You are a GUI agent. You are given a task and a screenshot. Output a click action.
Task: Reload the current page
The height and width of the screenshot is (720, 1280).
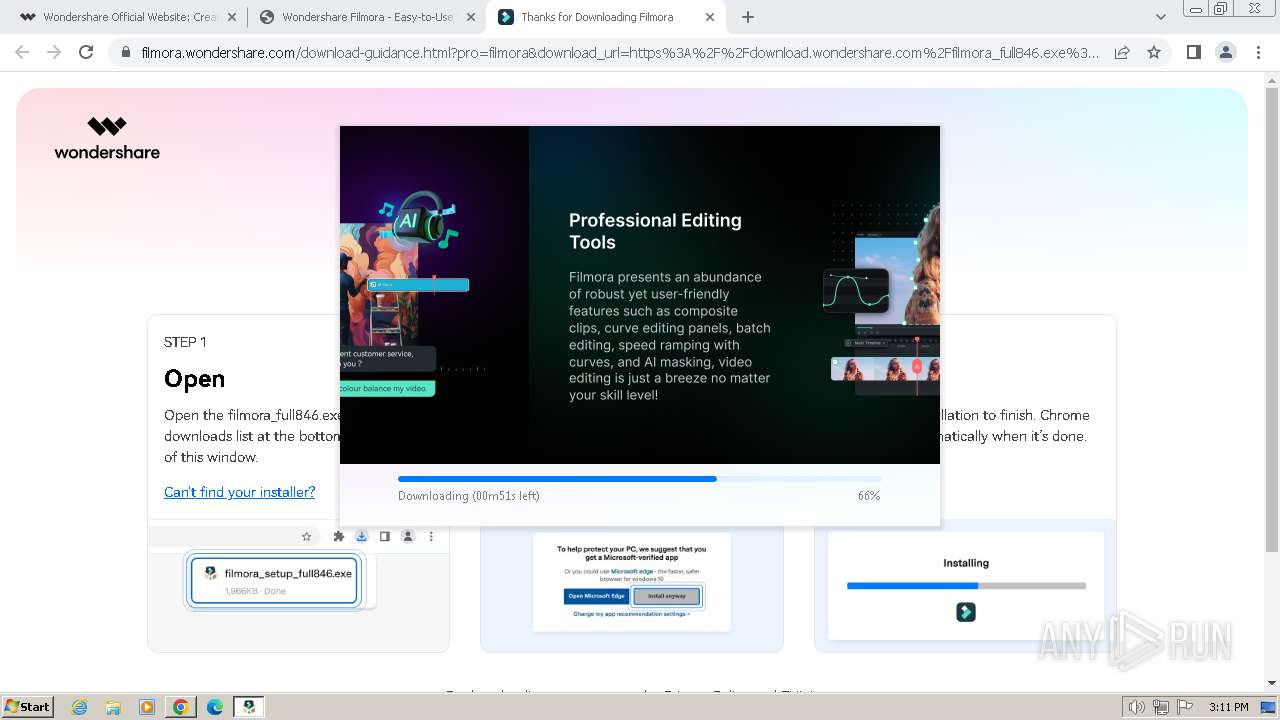pos(86,52)
